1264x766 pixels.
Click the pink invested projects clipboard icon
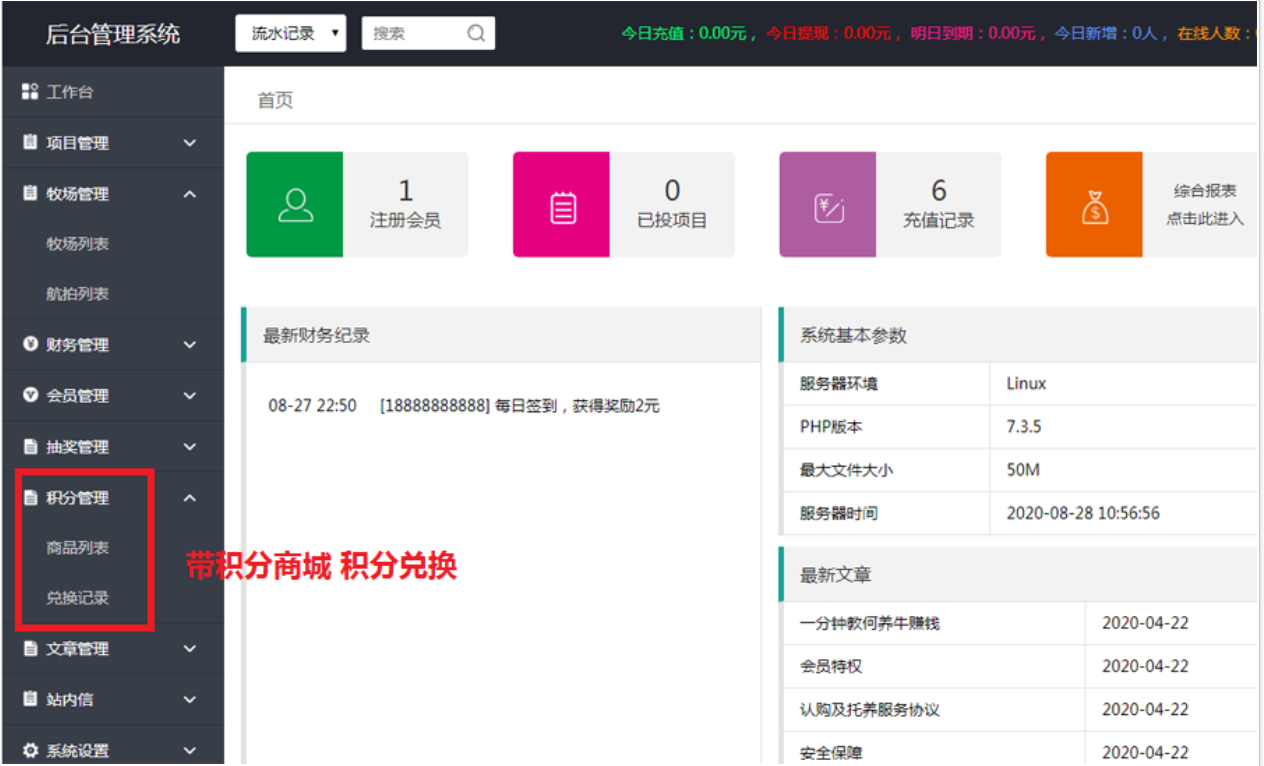[561, 204]
